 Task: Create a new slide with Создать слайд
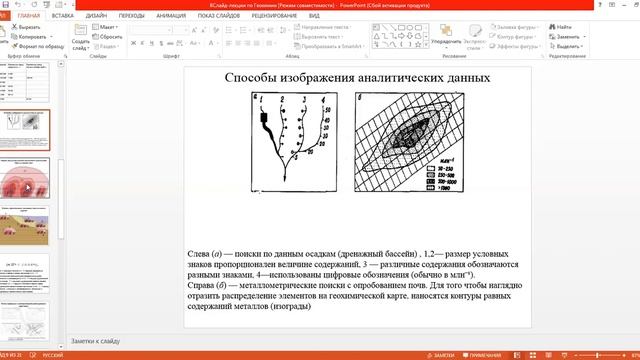pos(80,37)
